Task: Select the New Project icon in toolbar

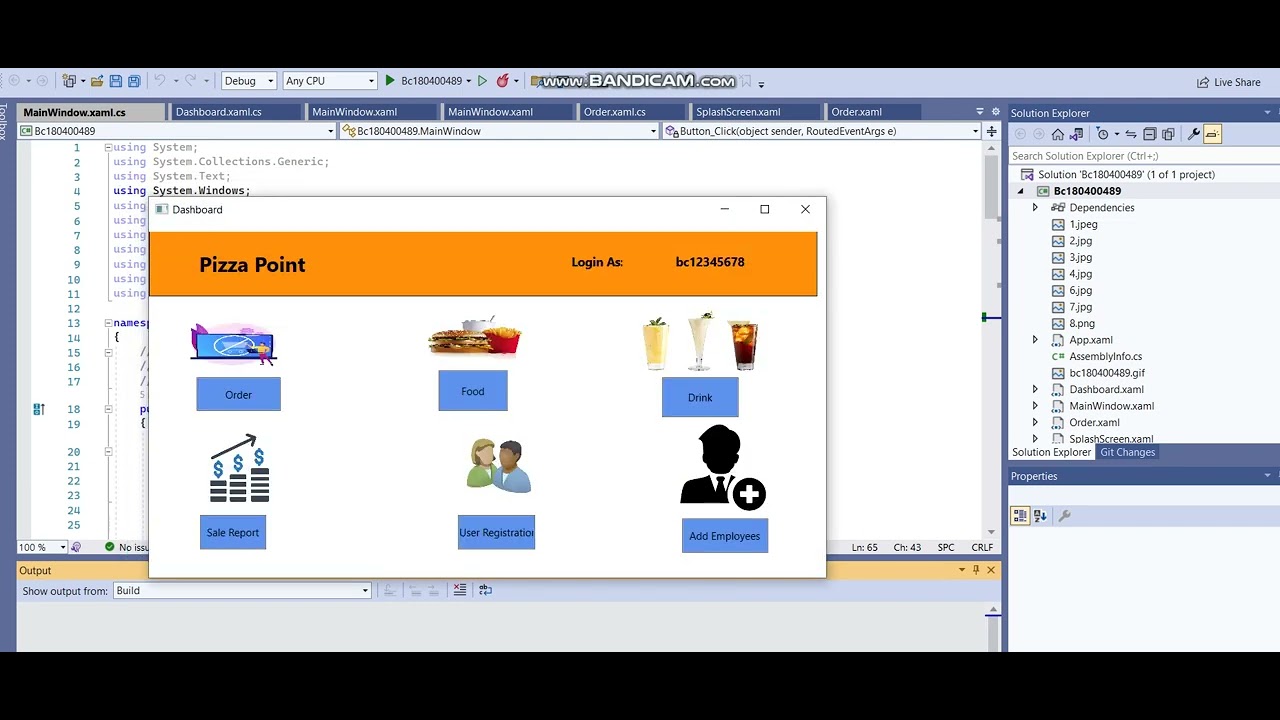Action: coord(69,81)
